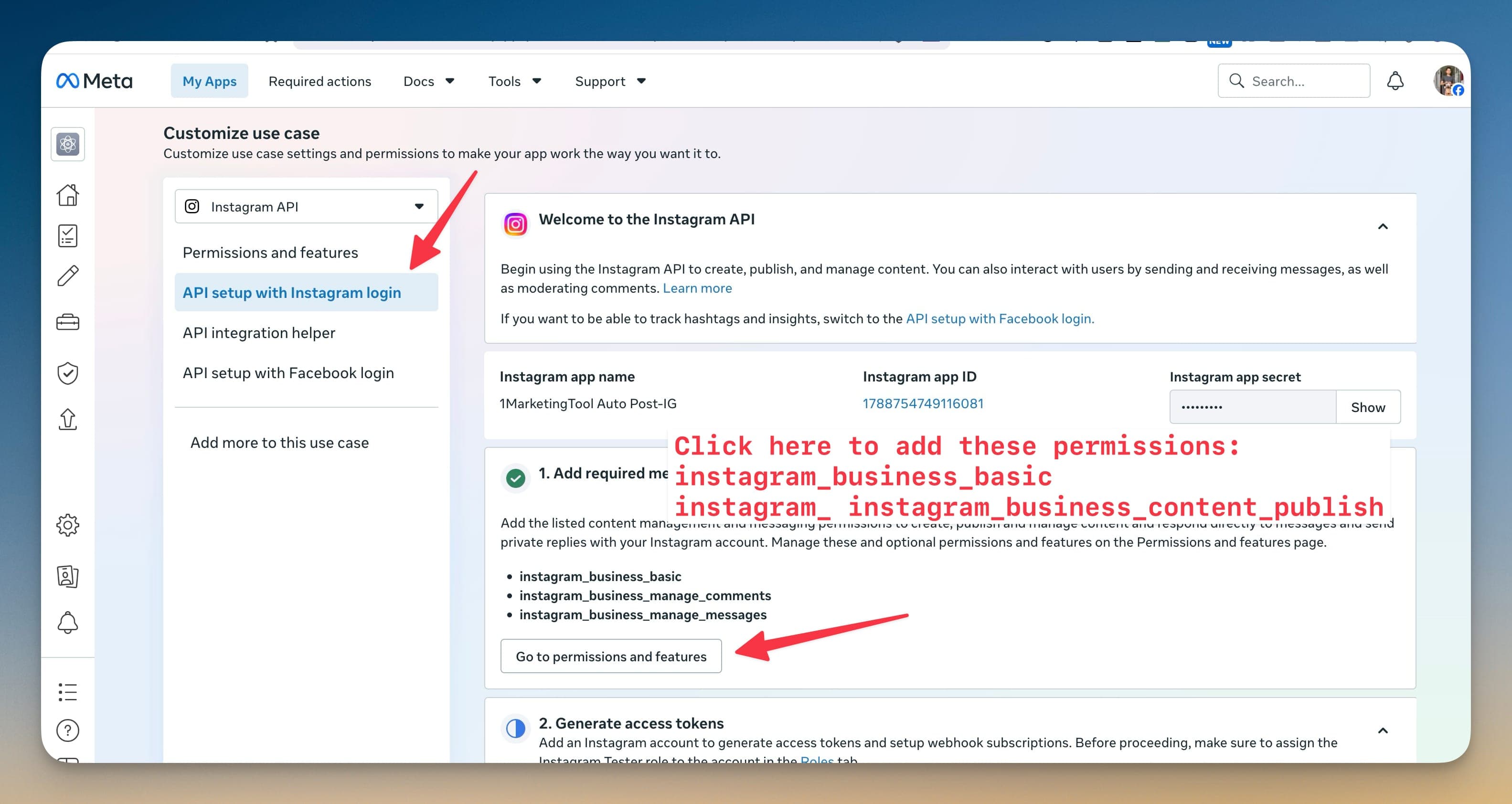Expand the Support menu
Screen dimensions: 1512x804
[x=610, y=81]
